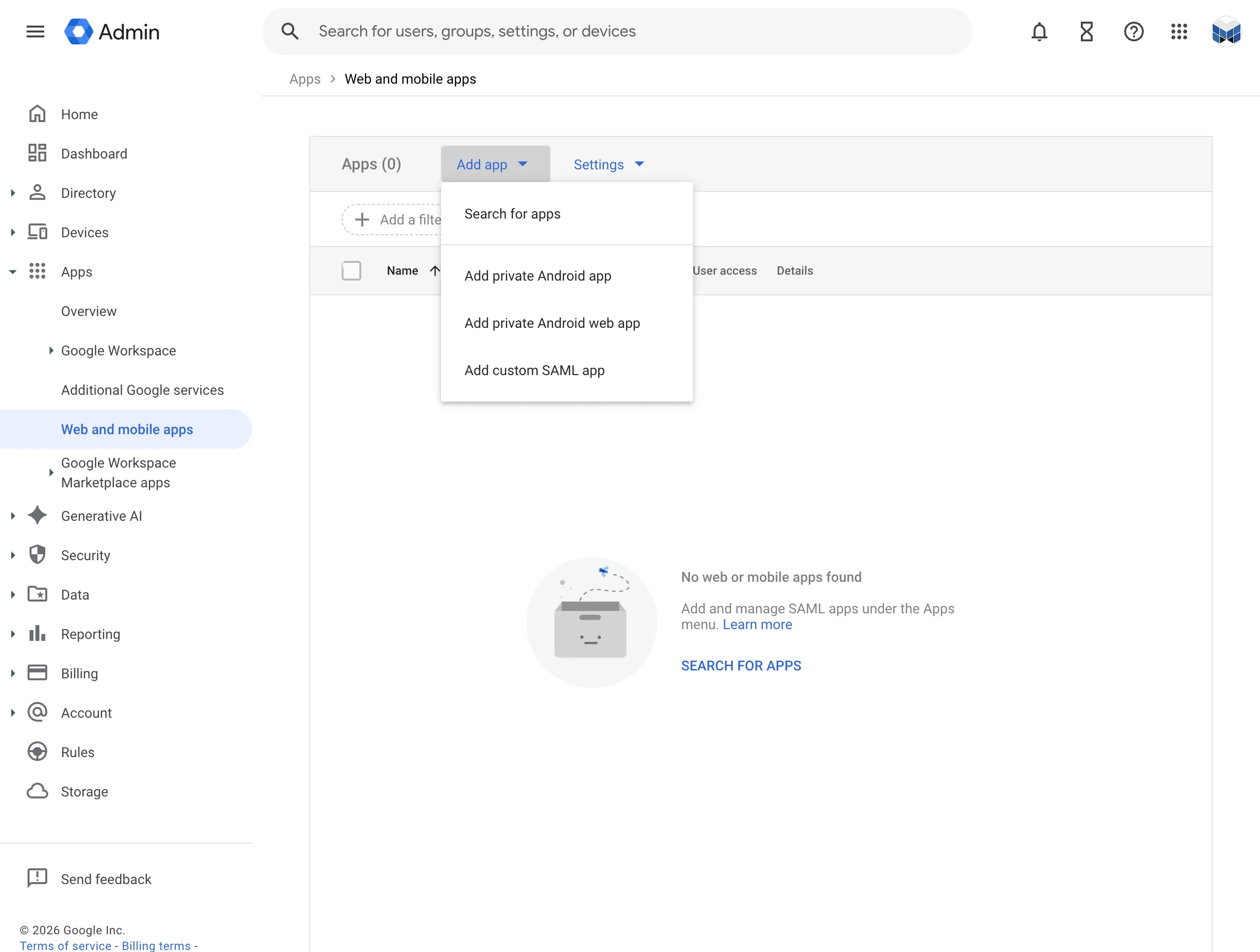
Task: Open Security via the shield icon
Action: coord(37,554)
